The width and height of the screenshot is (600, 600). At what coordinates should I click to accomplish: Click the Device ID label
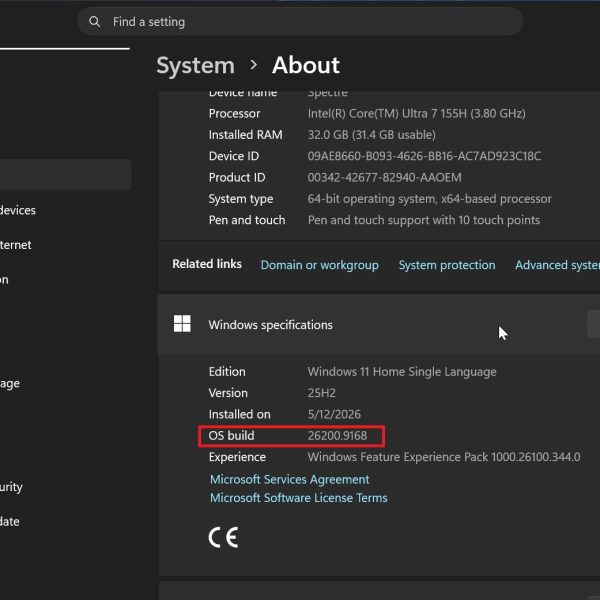pos(234,156)
